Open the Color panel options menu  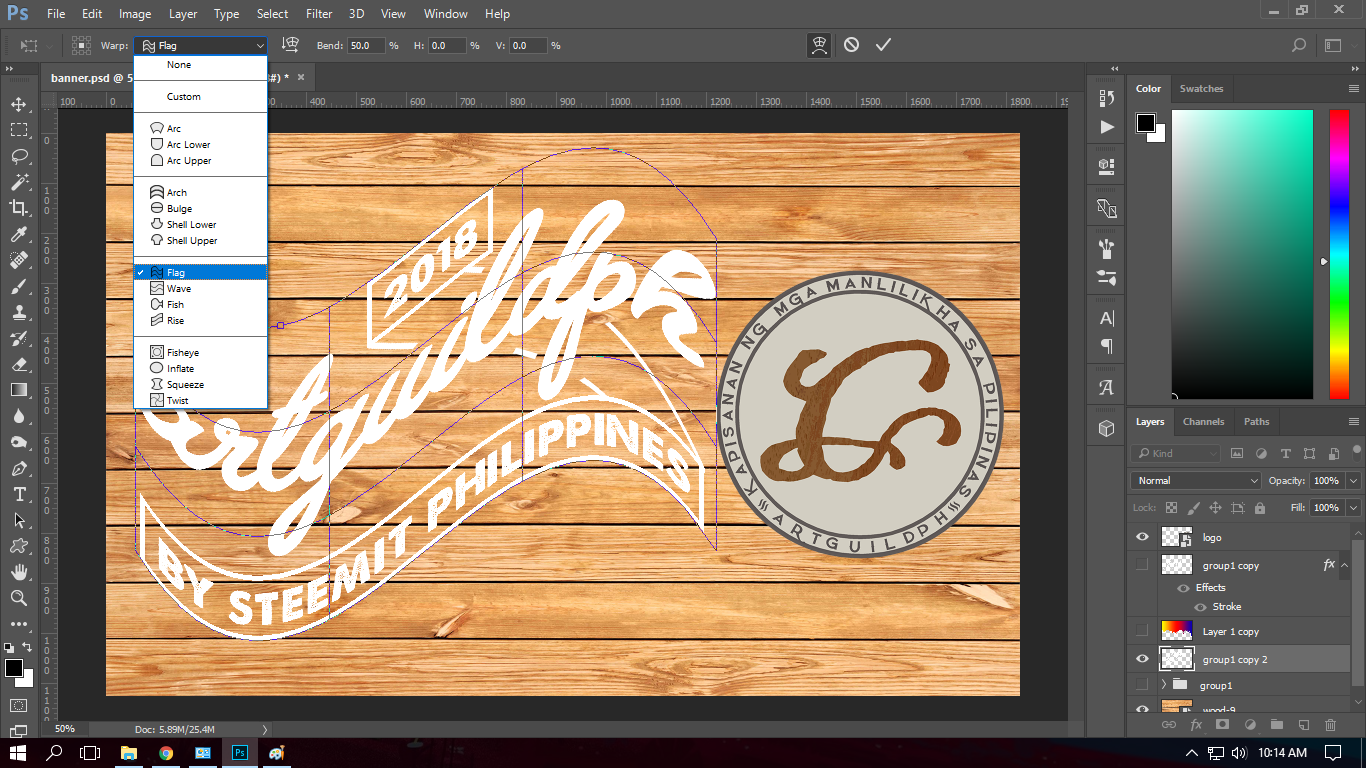1354,88
